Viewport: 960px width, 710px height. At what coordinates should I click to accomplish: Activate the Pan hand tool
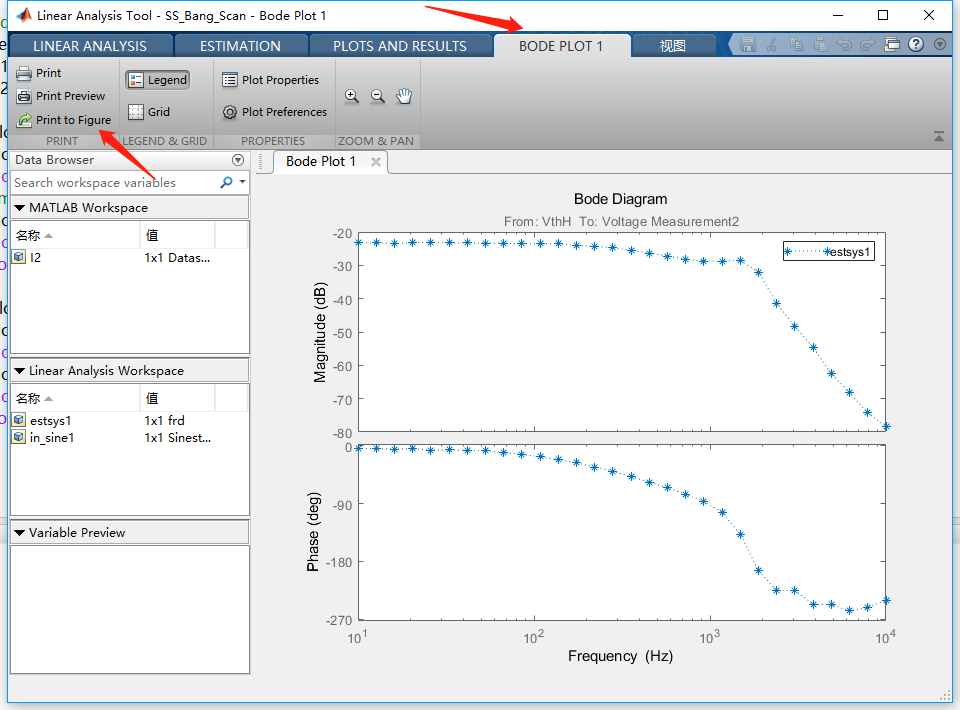click(404, 96)
